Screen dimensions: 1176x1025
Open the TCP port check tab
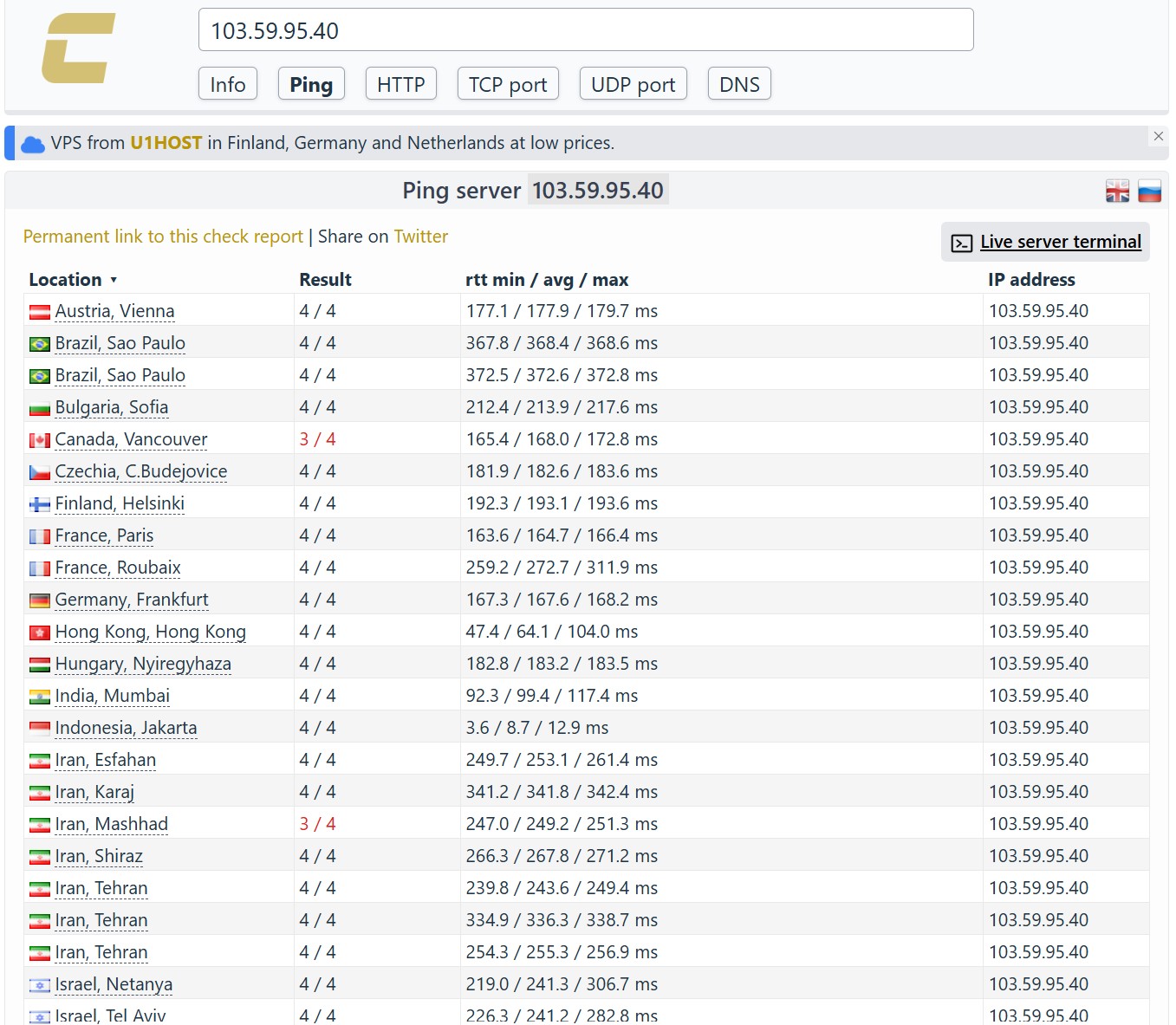(x=508, y=84)
